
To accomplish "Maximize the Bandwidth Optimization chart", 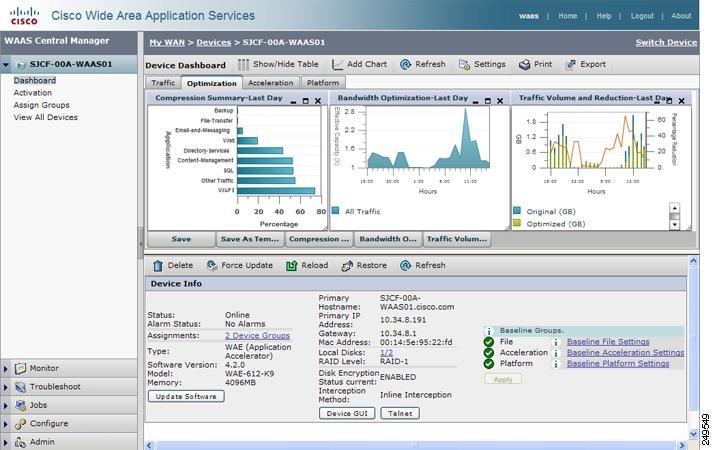I will point(488,101).
